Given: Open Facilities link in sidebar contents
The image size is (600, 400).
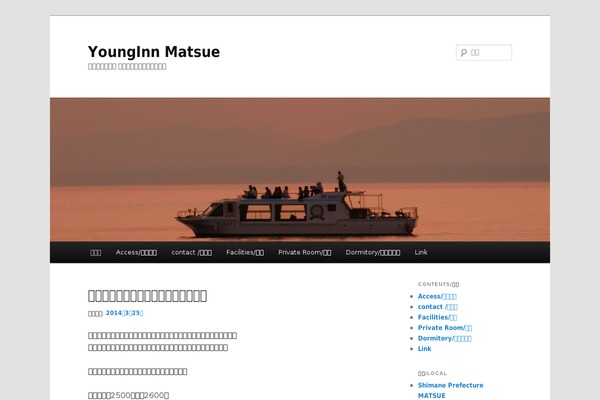Looking at the screenshot, I should pos(437,317).
